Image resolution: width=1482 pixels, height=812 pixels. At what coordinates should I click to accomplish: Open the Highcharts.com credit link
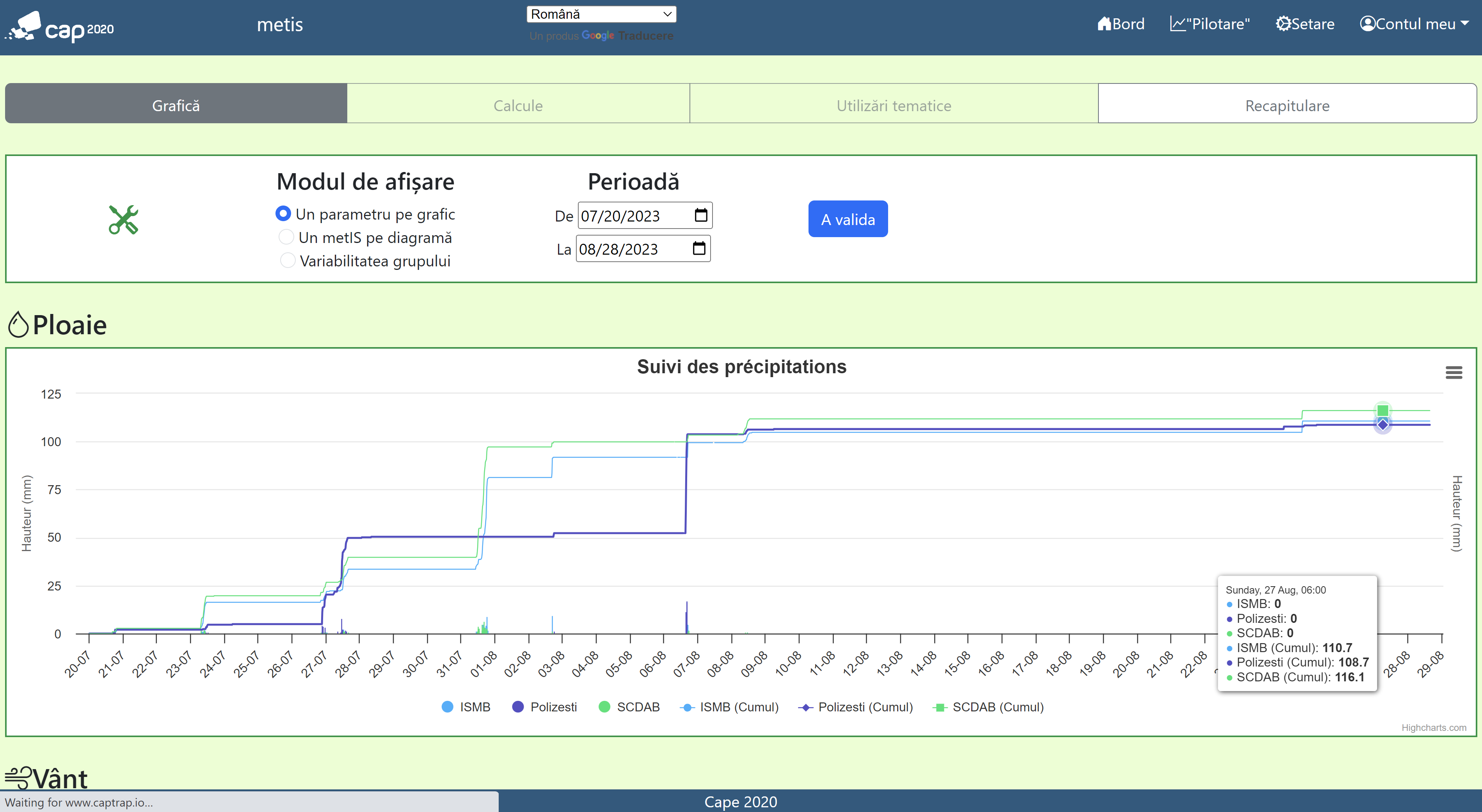[x=1433, y=727]
